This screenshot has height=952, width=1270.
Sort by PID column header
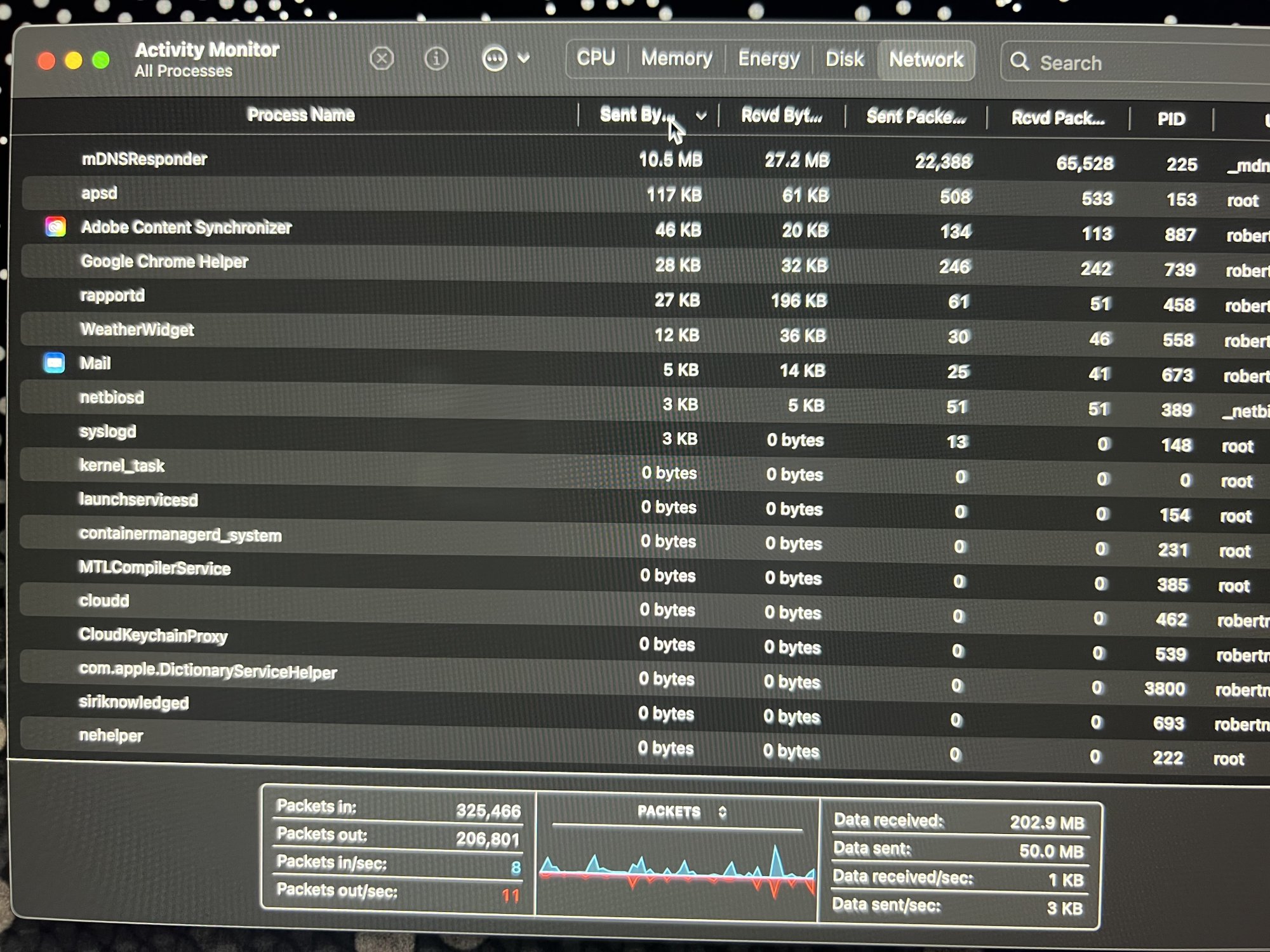pos(1171,119)
